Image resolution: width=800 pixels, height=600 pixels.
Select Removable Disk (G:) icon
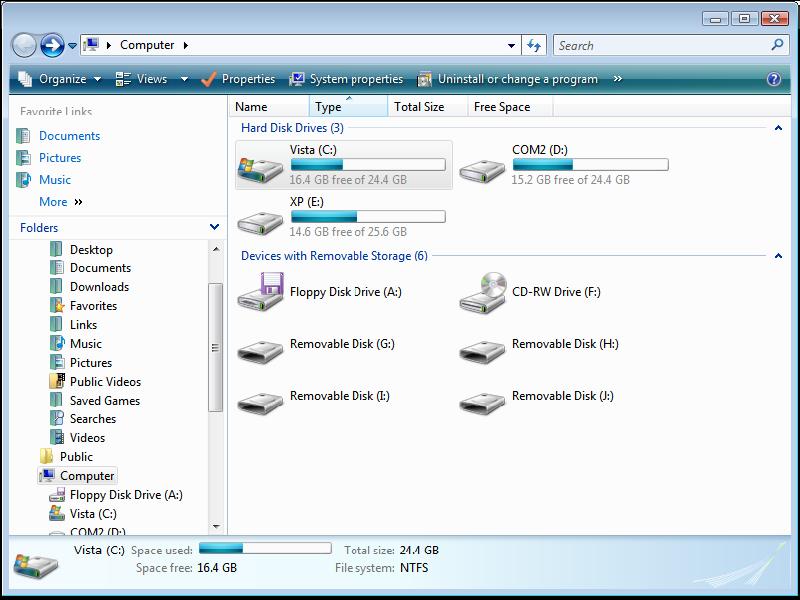260,352
